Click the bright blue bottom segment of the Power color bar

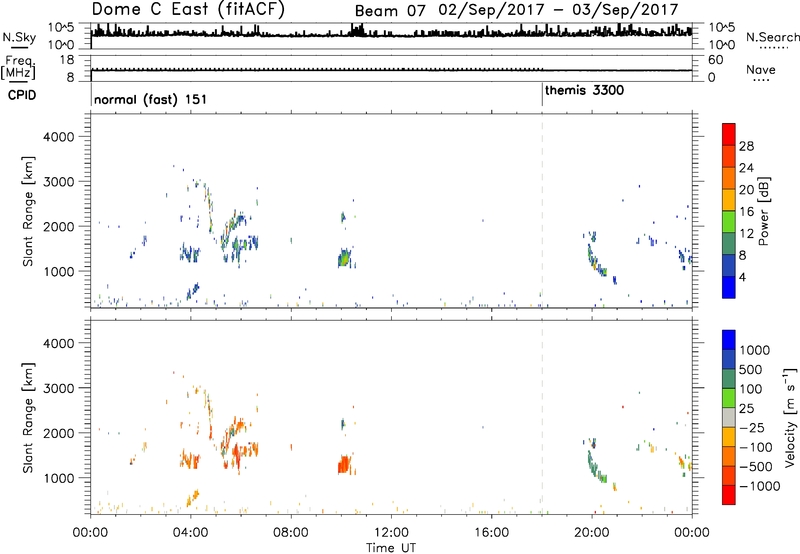pyautogui.click(x=729, y=287)
